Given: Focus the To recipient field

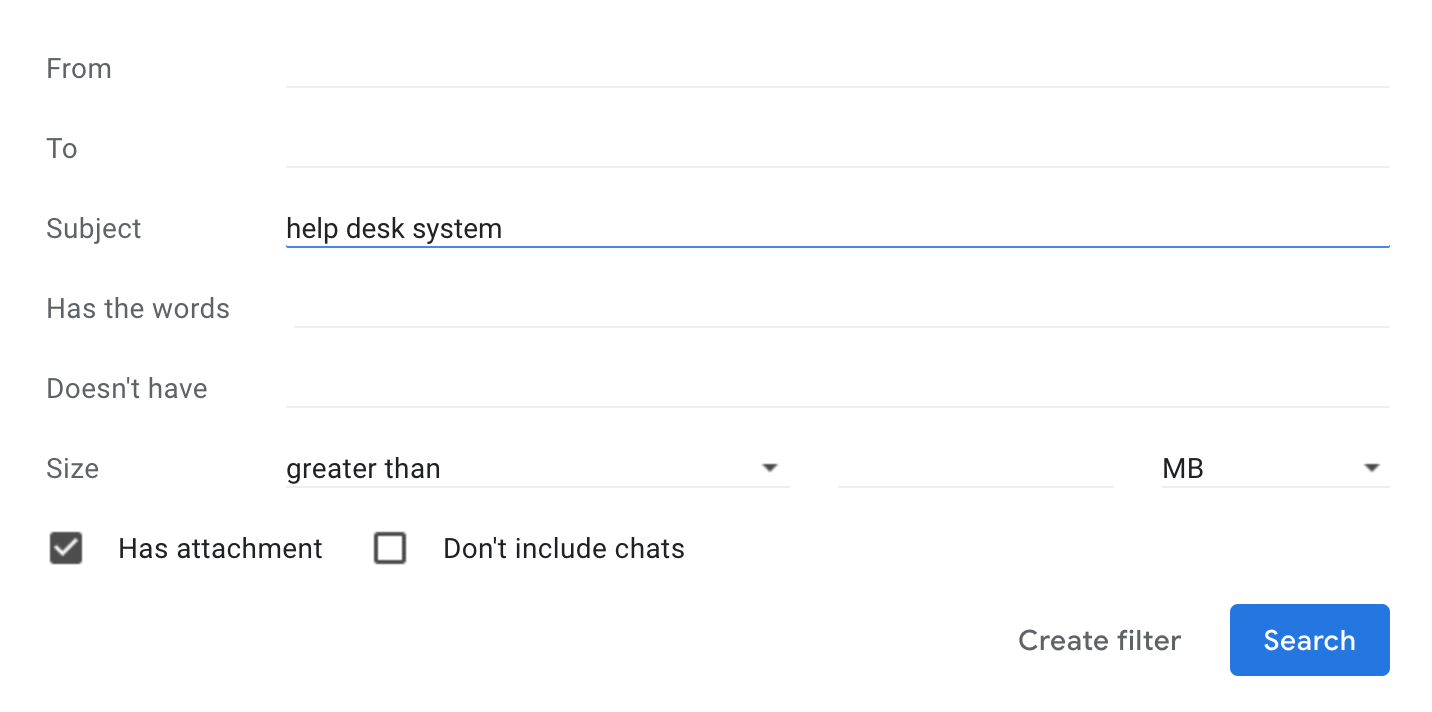Looking at the screenshot, I should 838,148.
